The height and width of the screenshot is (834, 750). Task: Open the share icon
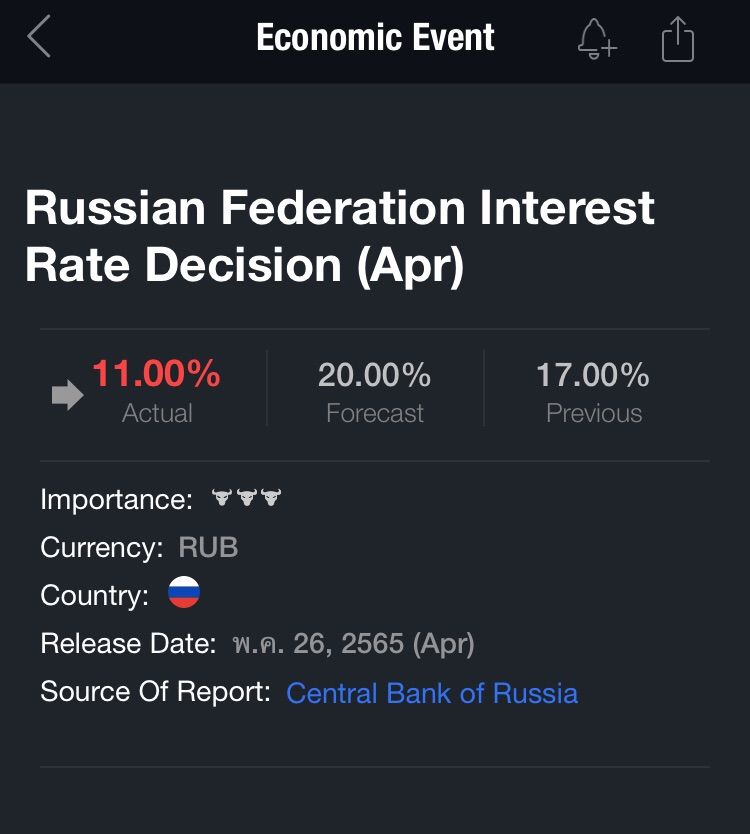(x=677, y=40)
